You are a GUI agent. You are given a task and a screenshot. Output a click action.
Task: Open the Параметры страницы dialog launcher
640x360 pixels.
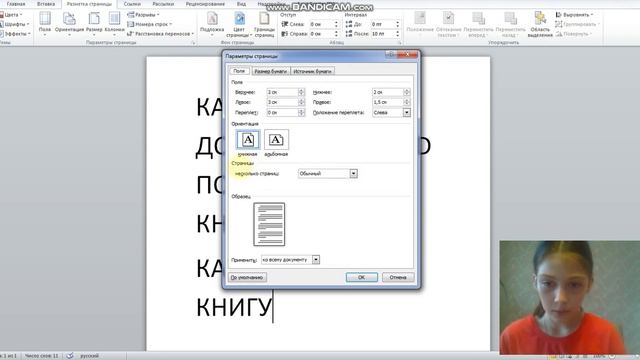[x=193, y=42]
